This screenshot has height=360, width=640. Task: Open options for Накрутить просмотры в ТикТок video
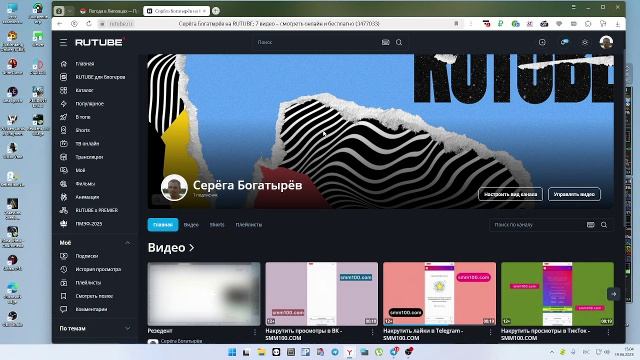[608, 332]
